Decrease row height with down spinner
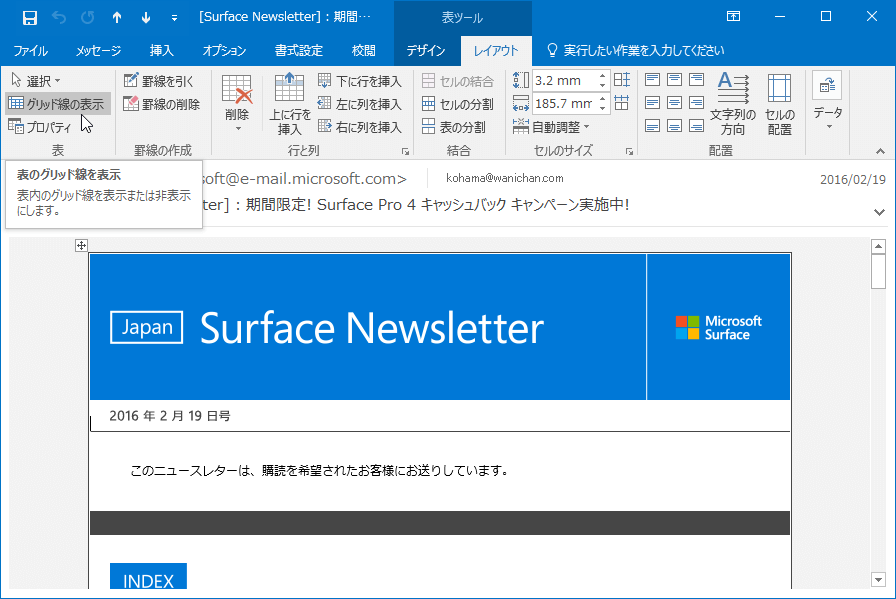This screenshot has height=599, width=896. click(x=602, y=86)
